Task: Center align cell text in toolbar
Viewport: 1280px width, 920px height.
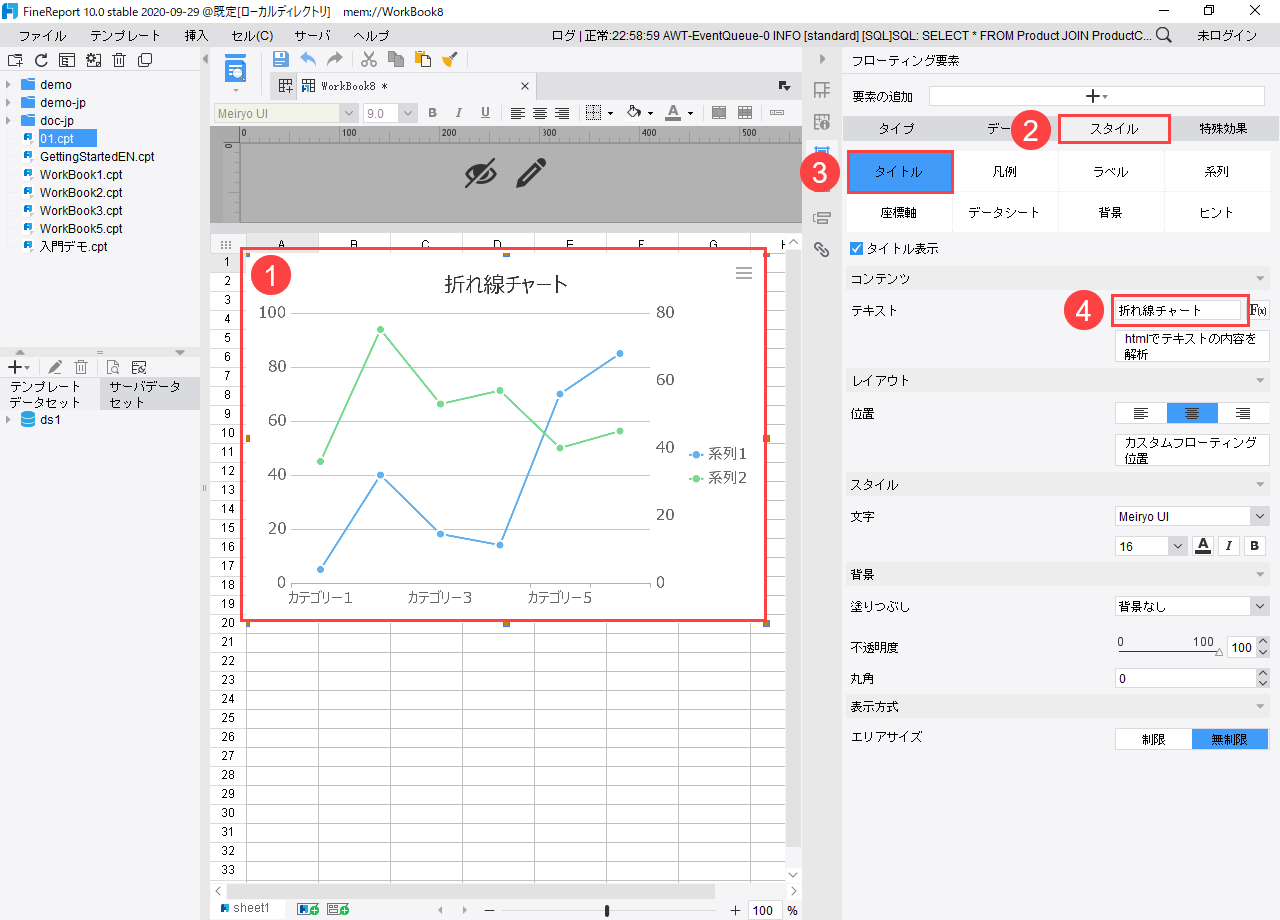Action: [x=540, y=113]
